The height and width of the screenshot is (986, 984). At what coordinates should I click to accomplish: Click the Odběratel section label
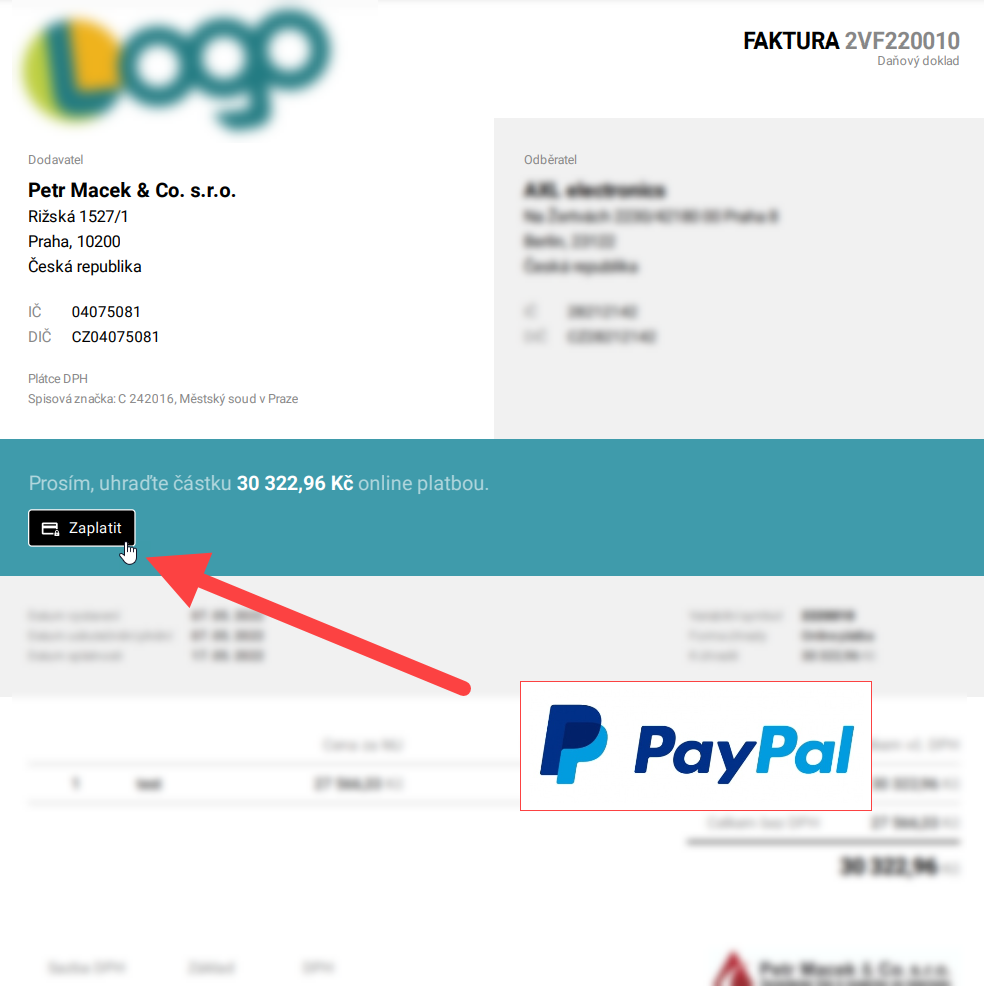[550, 160]
